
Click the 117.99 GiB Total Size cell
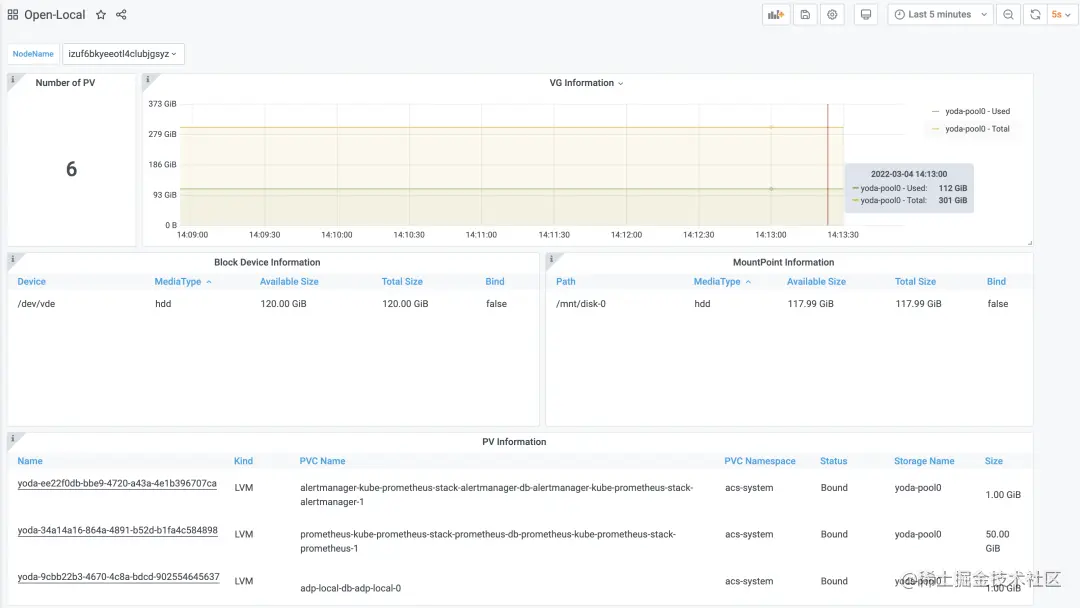click(x=918, y=304)
